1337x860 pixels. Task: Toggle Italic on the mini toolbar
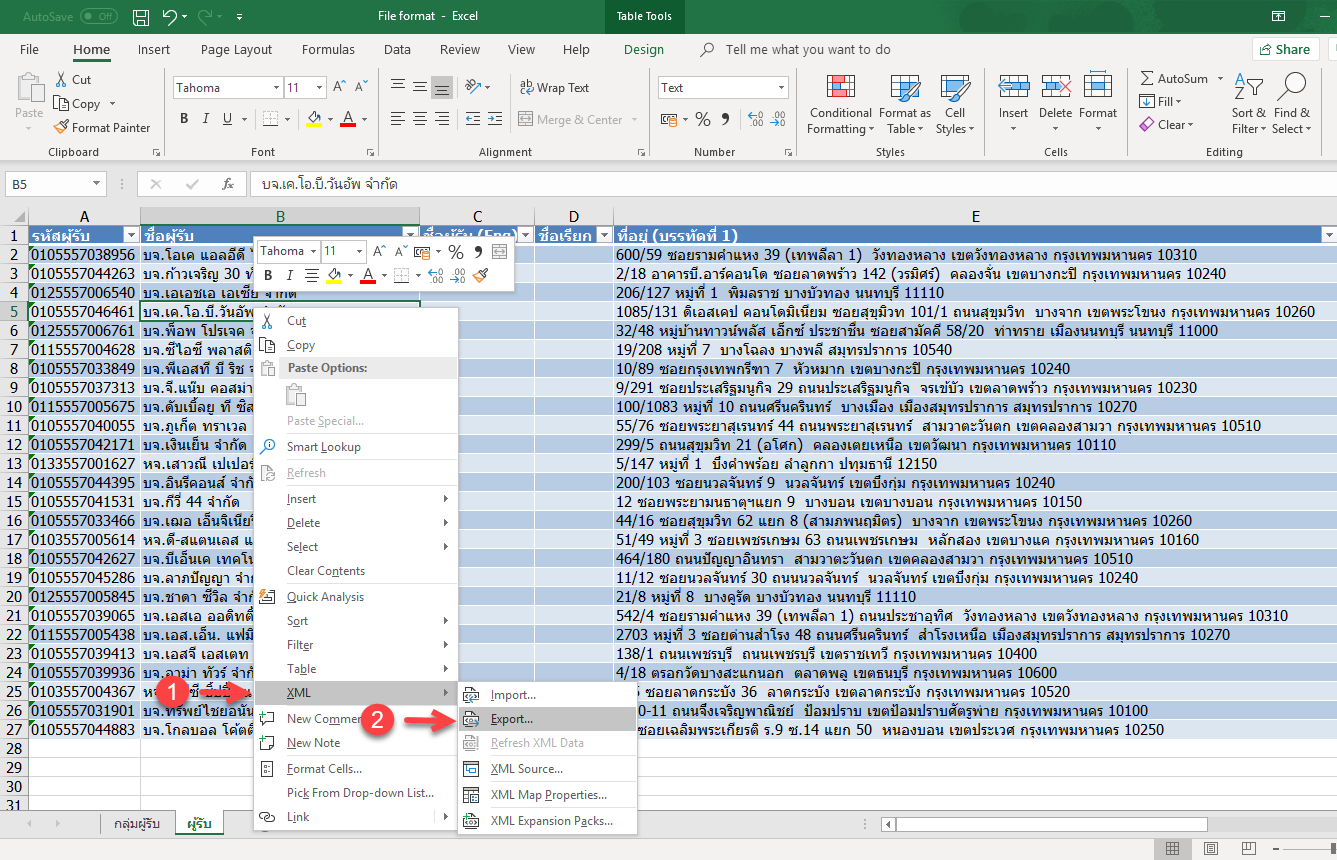coord(290,275)
